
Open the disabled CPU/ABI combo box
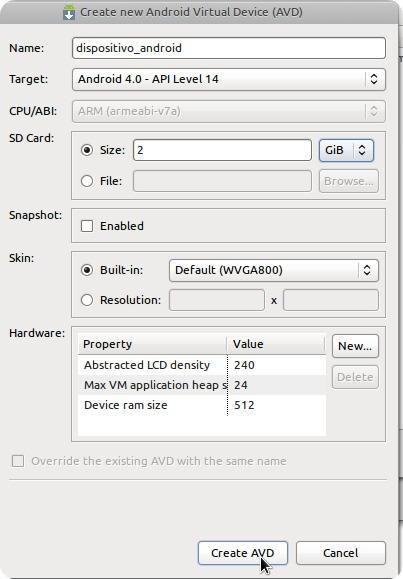[229, 111]
